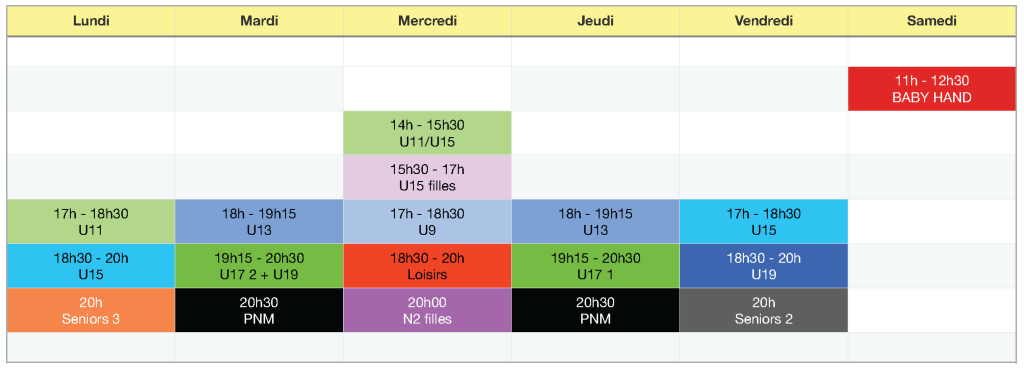Open Lundi 17h - 18h30 U11 slot
1024x370 pixels.
(91, 221)
